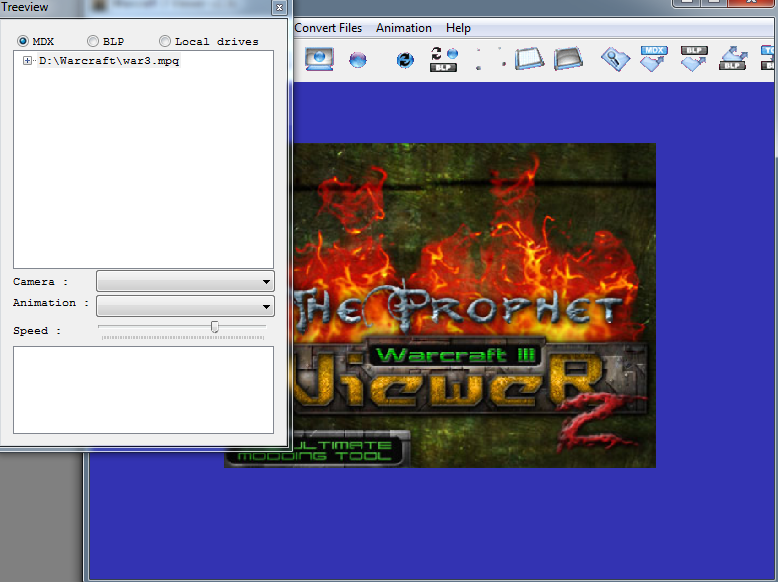The height and width of the screenshot is (582, 778).
Task: Click the Treeview title bar text
Action: [x=24, y=7]
